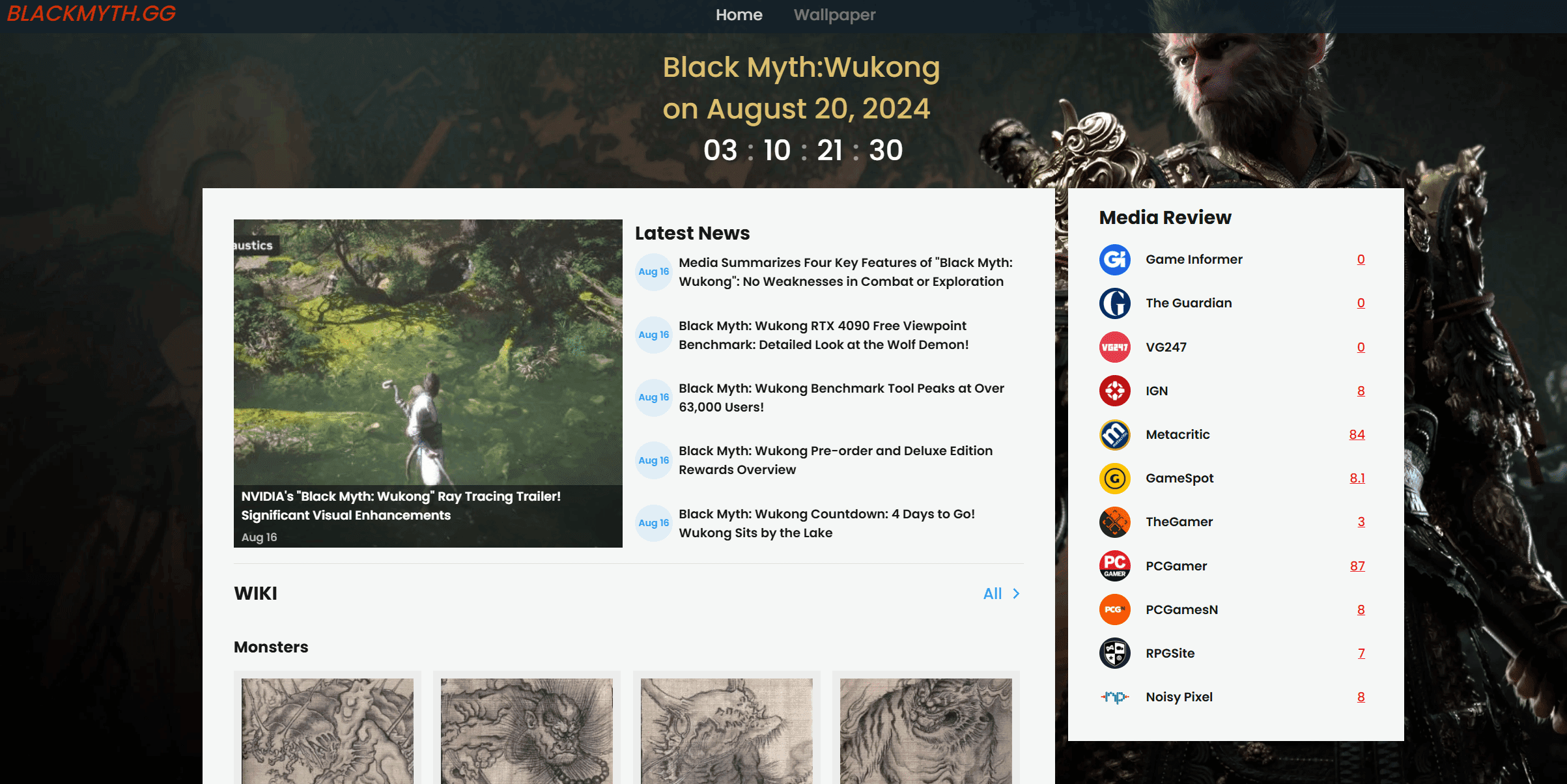This screenshot has width=1567, height=784.
Task: Click The Guardian logo icon
Action: [1114, 303]
